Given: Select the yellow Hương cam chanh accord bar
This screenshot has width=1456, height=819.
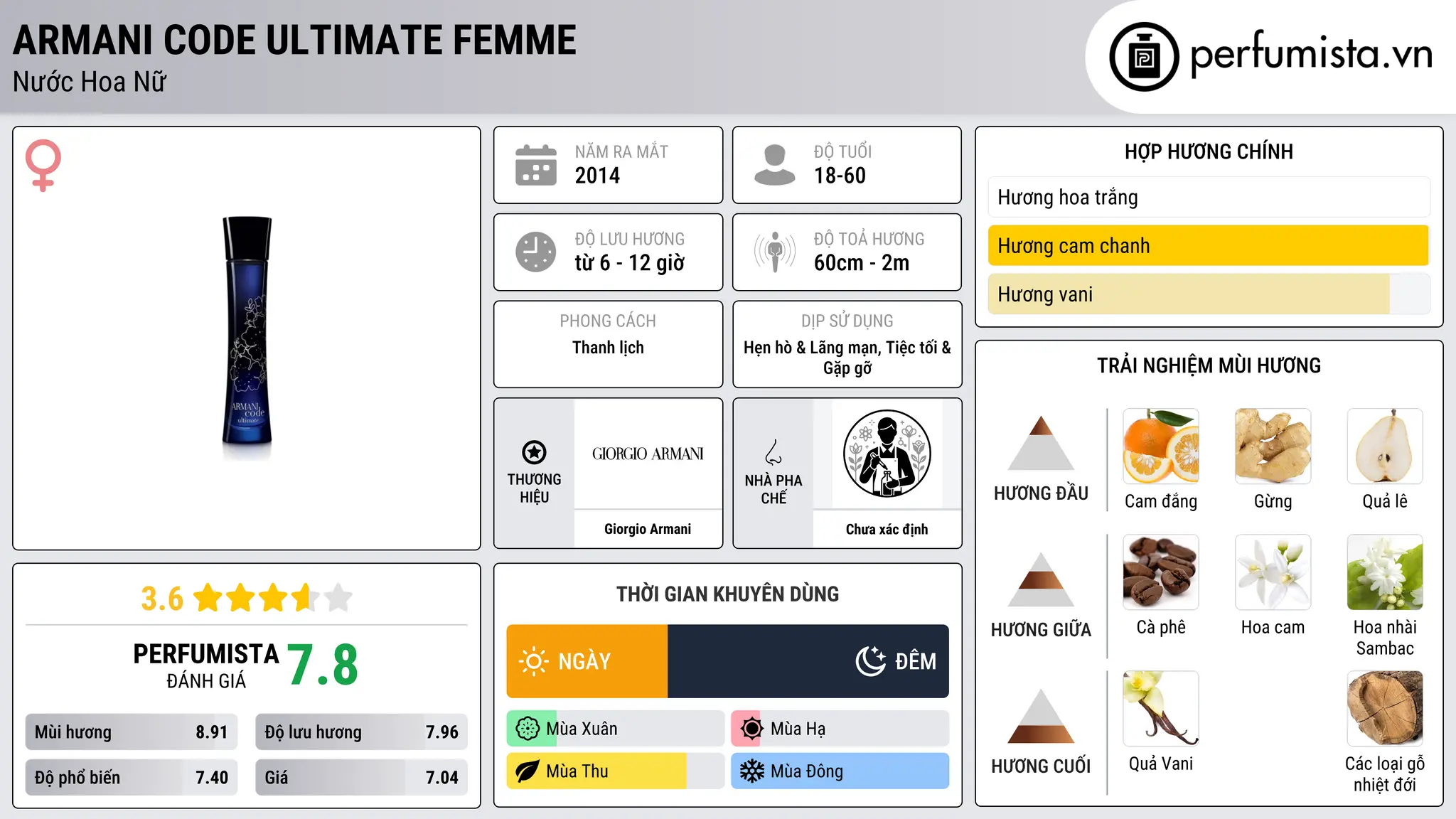Looking at the screenshot, I should pos(1209,246).
